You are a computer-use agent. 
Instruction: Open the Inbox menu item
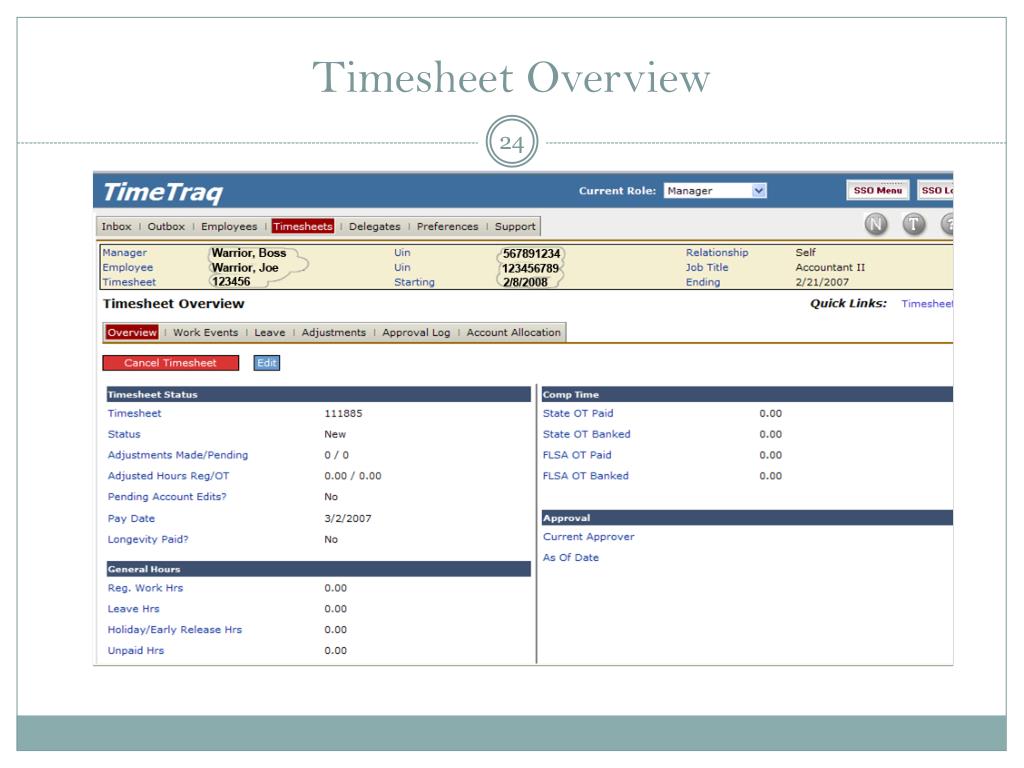pyautogui.click(x=116, y=227)
